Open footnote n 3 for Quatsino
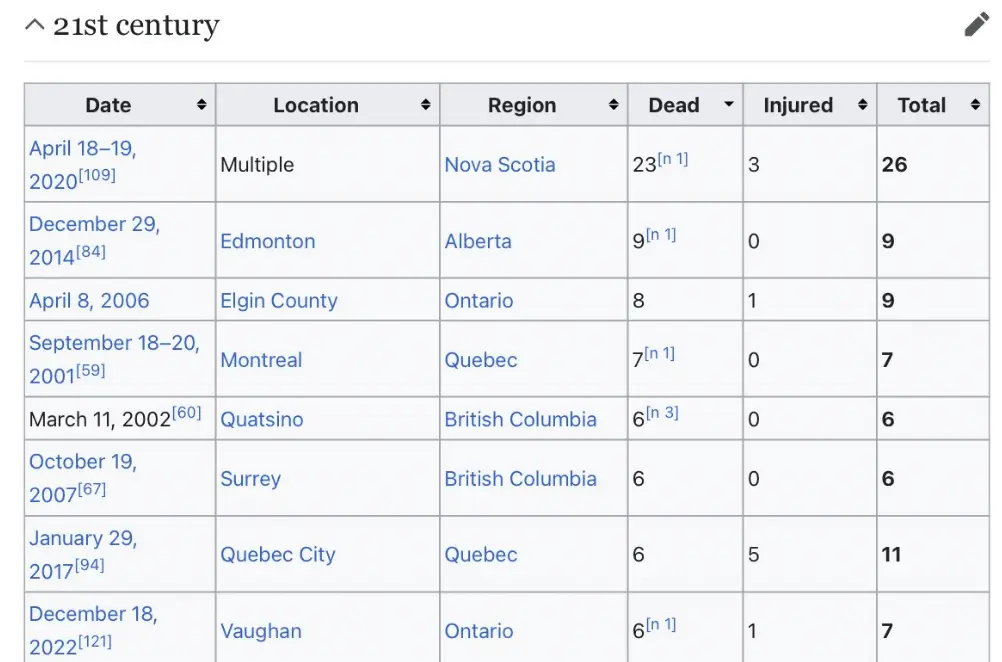Image resolution: width=1002 pixels, height=662 pixels. pos(662,413)
